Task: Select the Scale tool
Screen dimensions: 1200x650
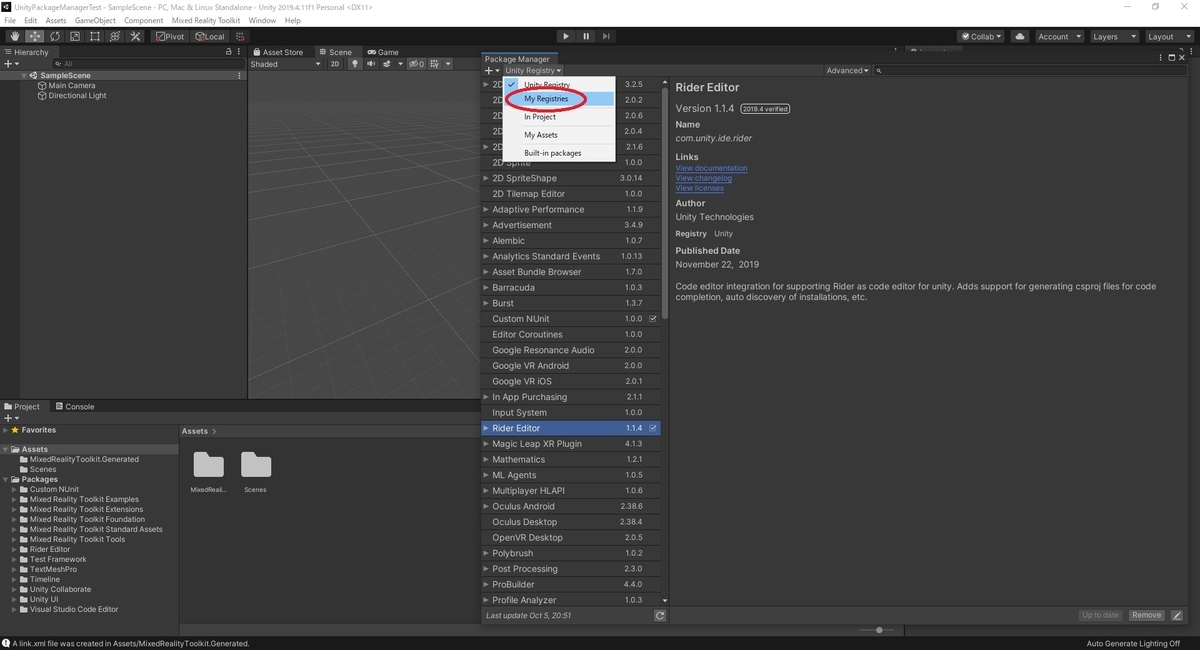Action: tap(74, 36)
